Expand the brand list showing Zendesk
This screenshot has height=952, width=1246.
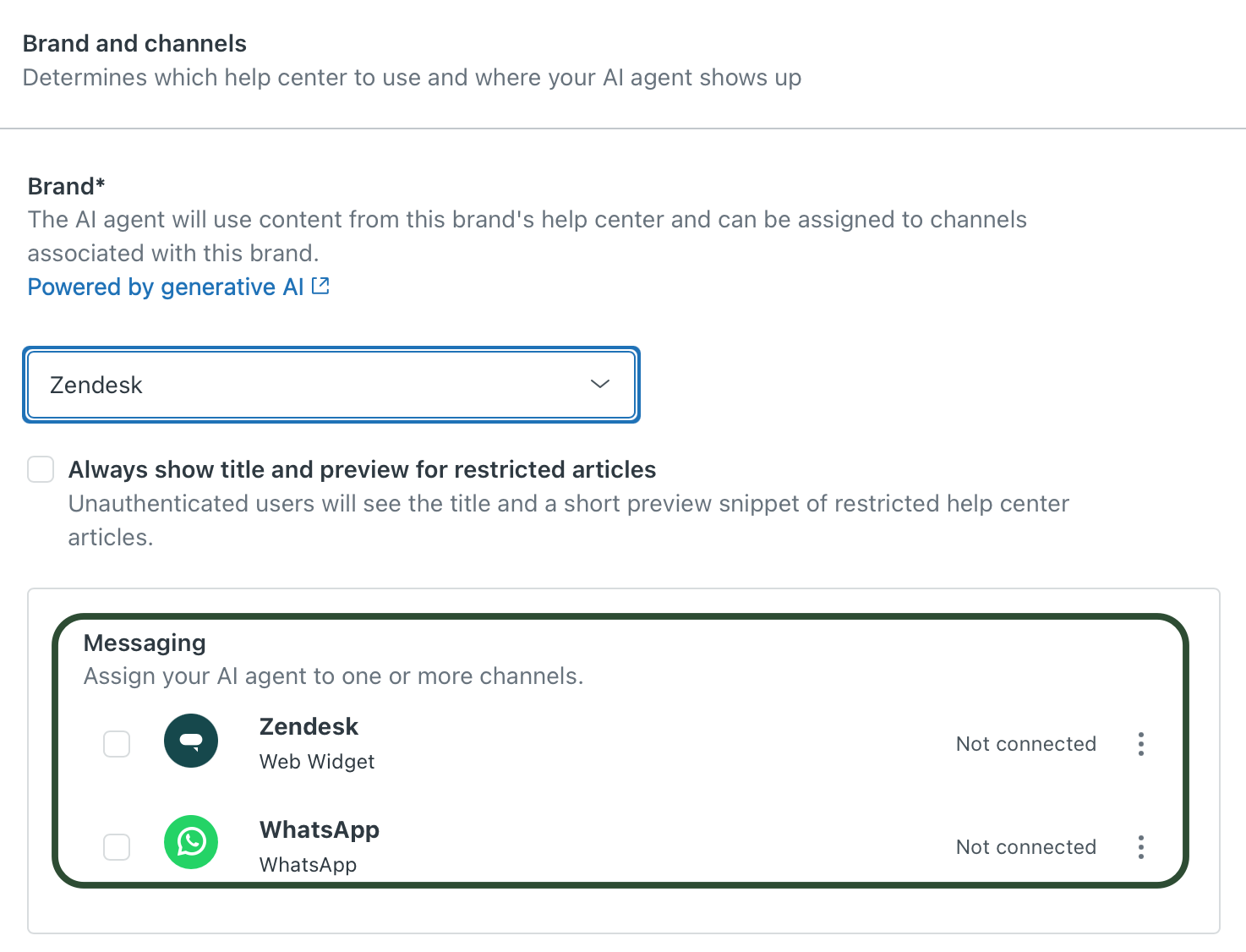pyautogui.click(x=331, y=385)
